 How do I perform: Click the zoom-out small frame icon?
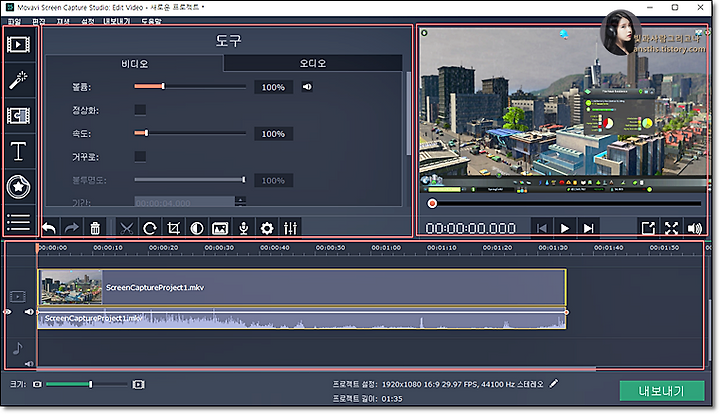(x=37, y=384)
